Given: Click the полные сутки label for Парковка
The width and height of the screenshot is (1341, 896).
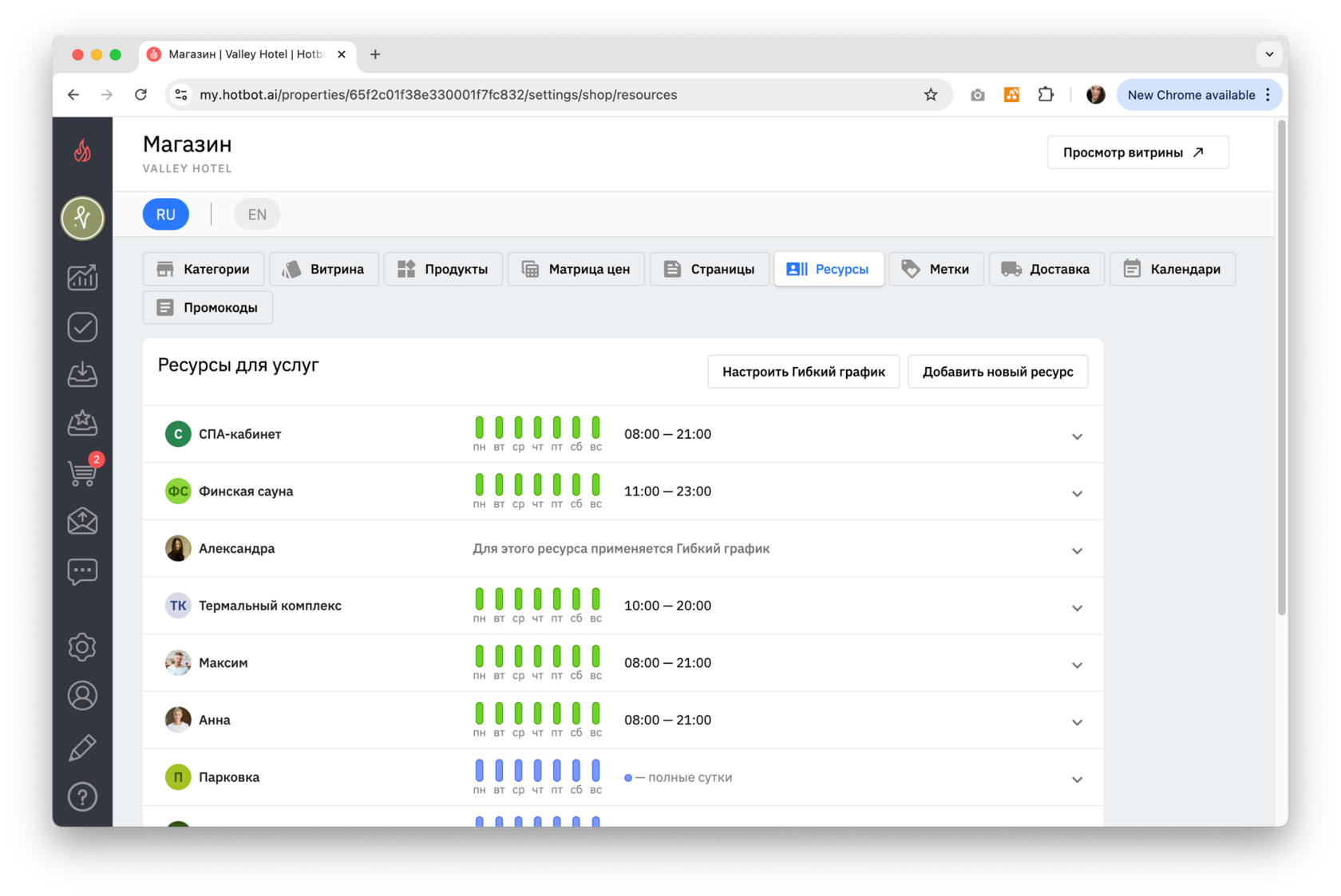Looking at the screenshot, I should tap(690, 777).
